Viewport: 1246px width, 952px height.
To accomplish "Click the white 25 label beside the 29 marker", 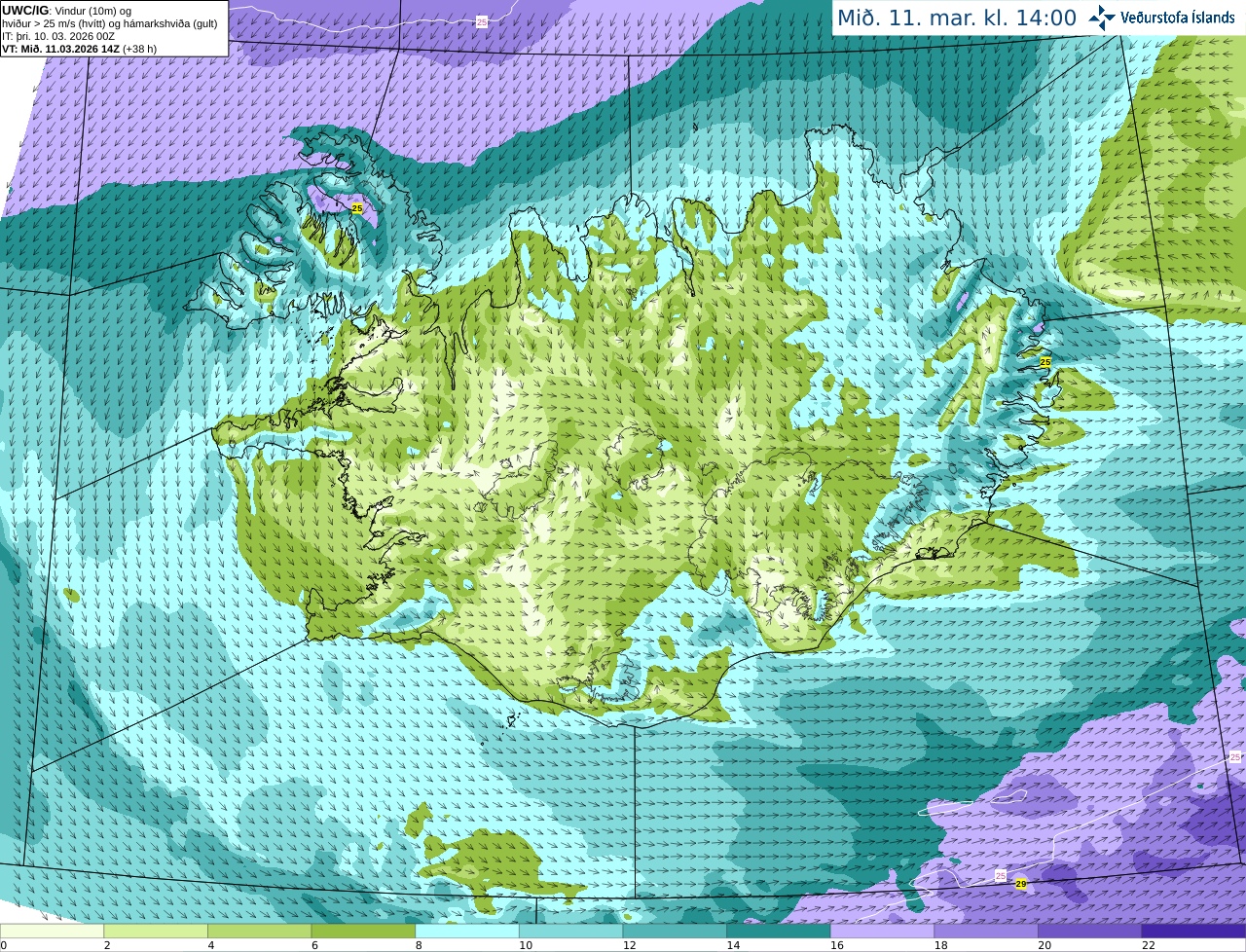I will 1001,876.
